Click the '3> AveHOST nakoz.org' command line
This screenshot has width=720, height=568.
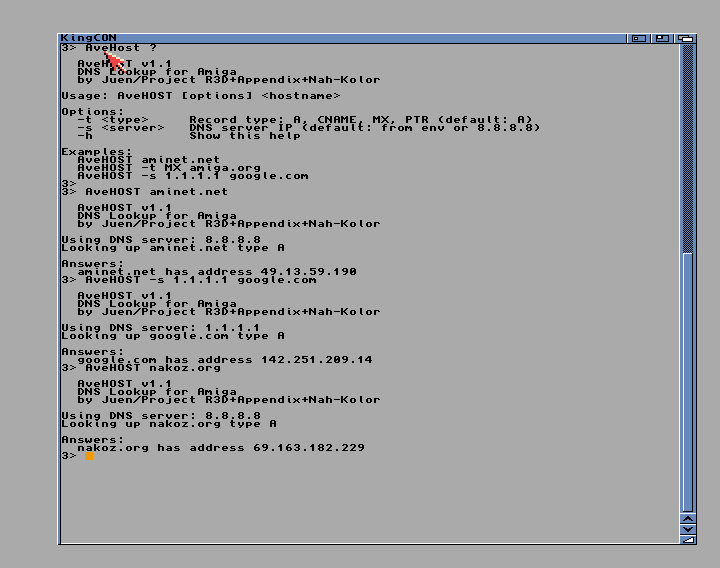[x=141, y=368]
